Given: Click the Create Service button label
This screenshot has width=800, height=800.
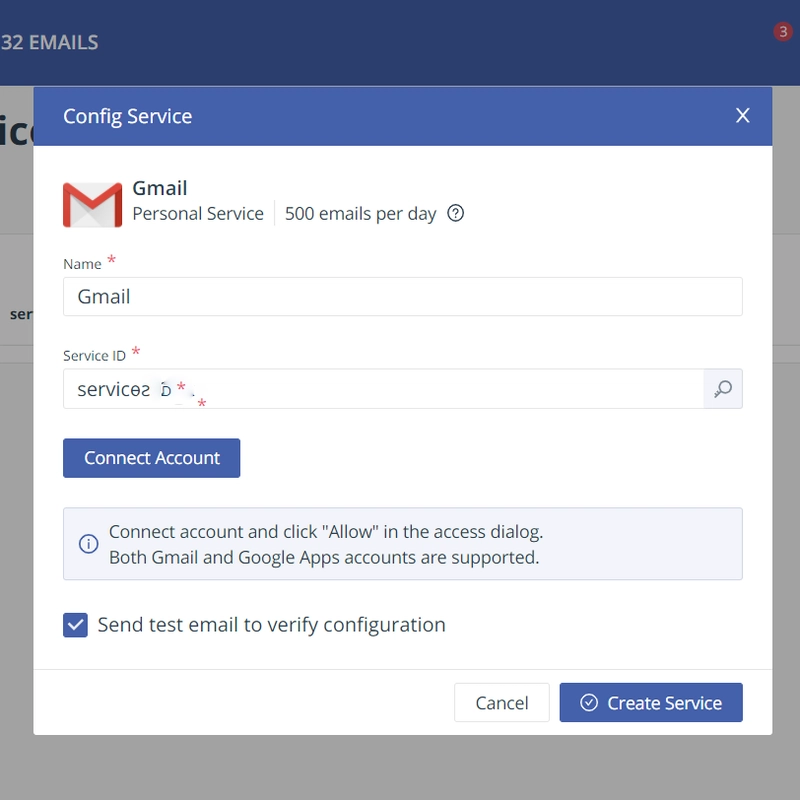Looking at the screenshot, I should [664, 703].
